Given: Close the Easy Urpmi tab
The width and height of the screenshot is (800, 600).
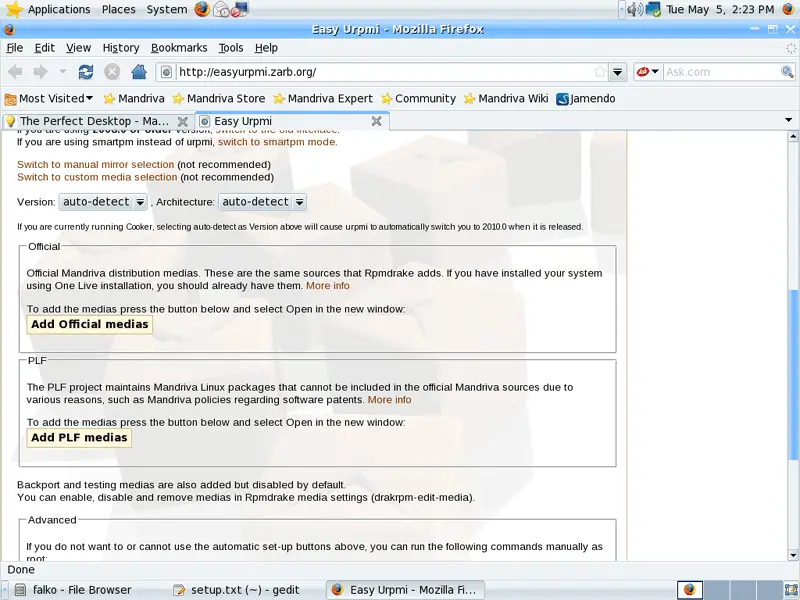Looking at the screenshot, I should (x=377, y=121).
